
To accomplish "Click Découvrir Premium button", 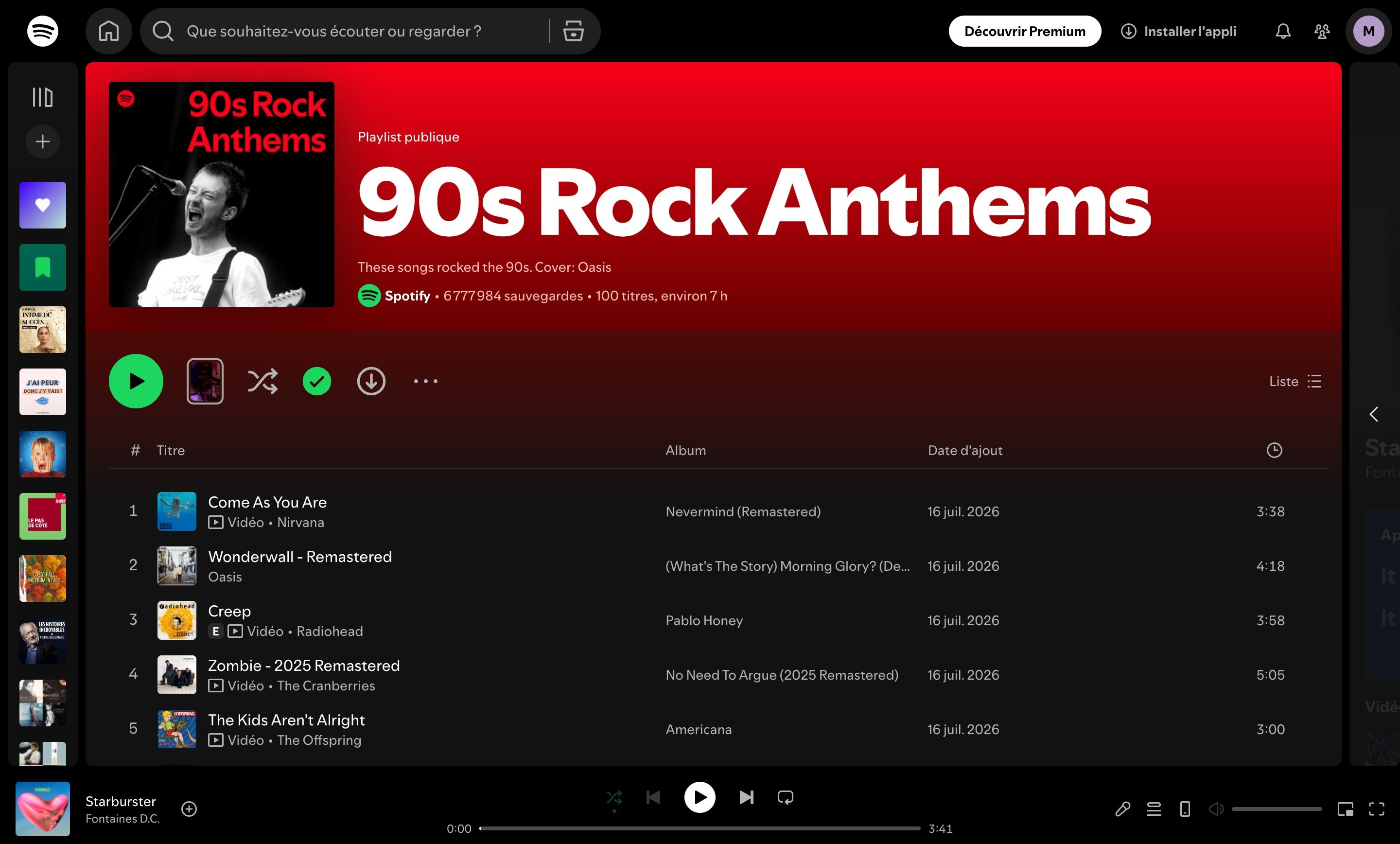I will coord(1024,31).
